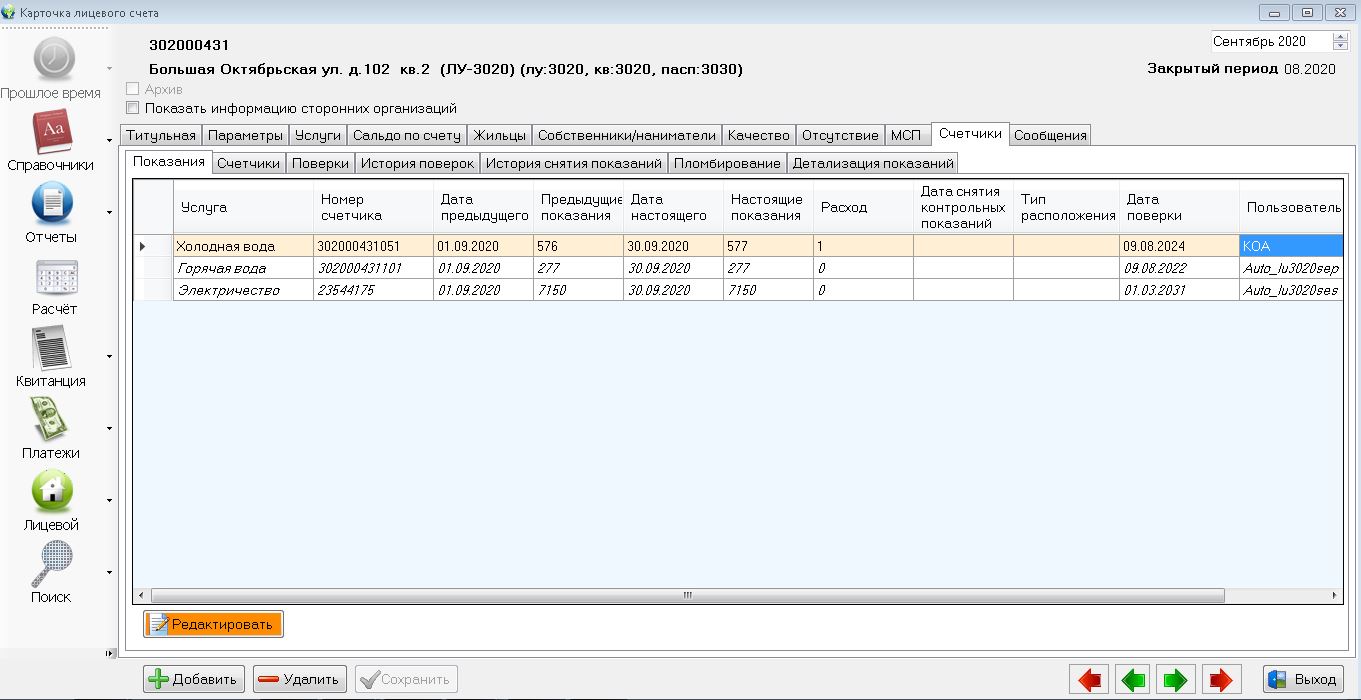The height and width of the screenshot is (700, 1361).
Task: Switch to the Сальдо по счету tab
Action: point(407,135)
